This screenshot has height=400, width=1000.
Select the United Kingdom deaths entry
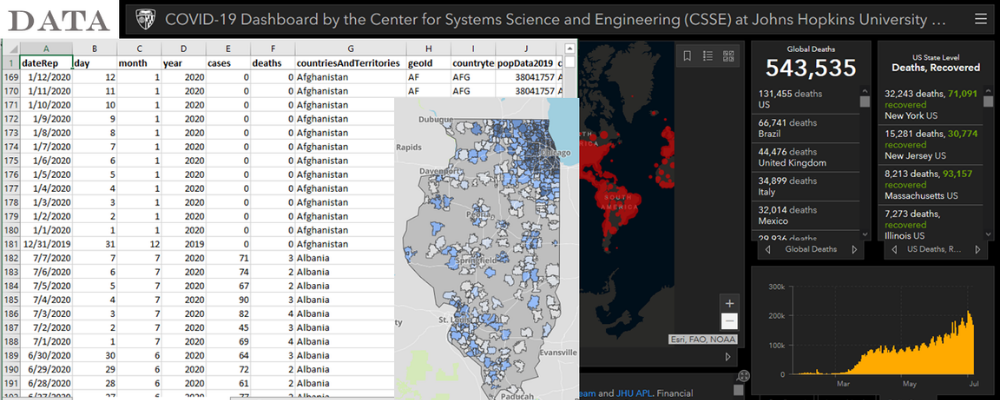coord(805,157)
